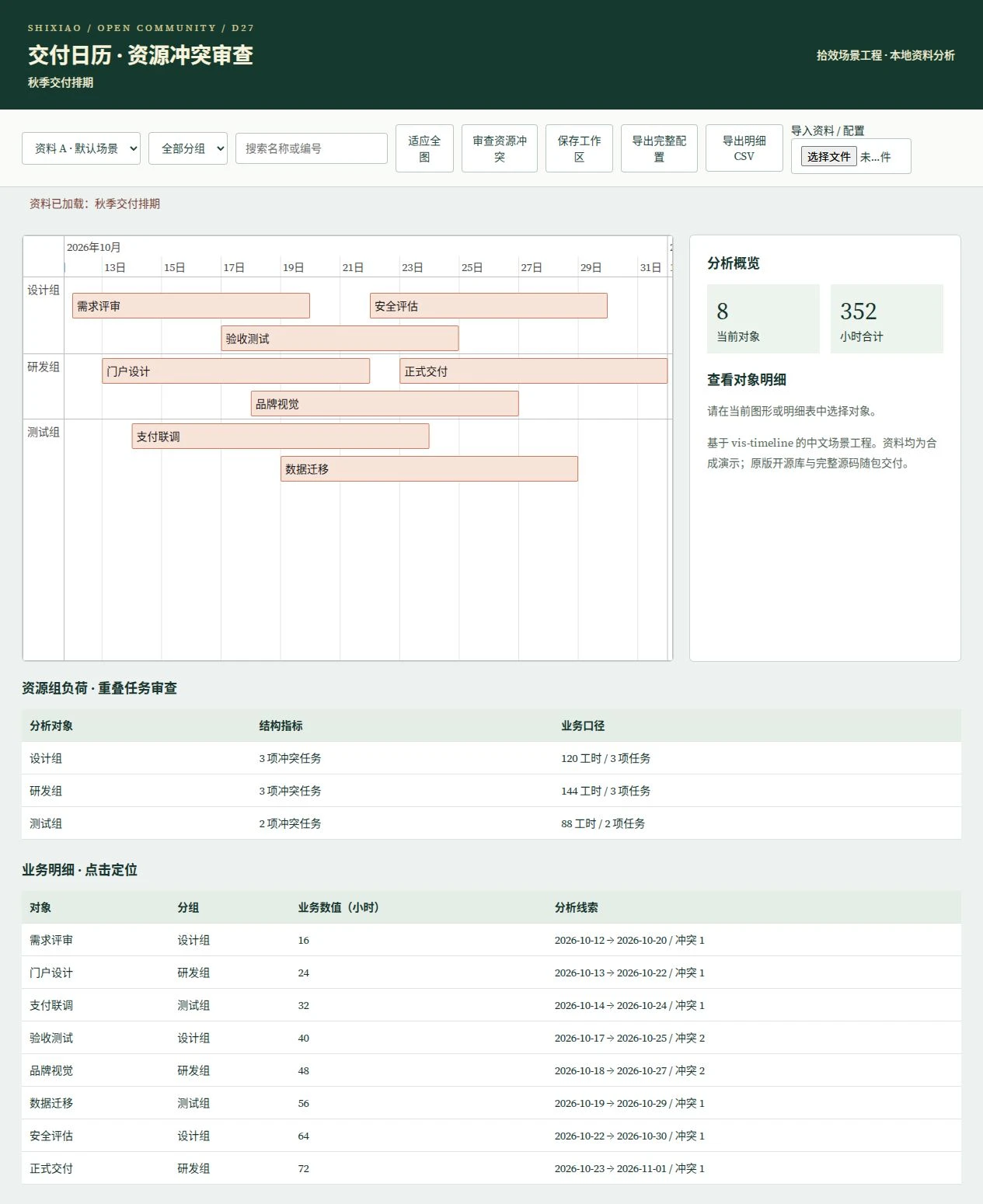983x1204 pixels.
Task: Select the 正式交付 timeline bar
Action: pos(533,371)
